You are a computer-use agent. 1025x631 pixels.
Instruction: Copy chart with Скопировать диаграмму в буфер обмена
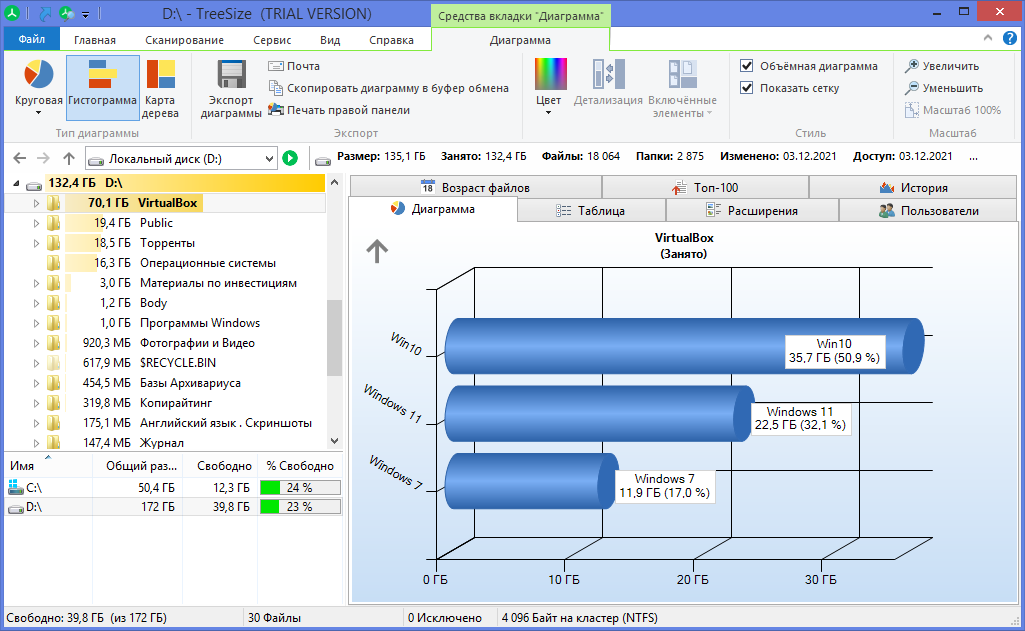(388, 88)
